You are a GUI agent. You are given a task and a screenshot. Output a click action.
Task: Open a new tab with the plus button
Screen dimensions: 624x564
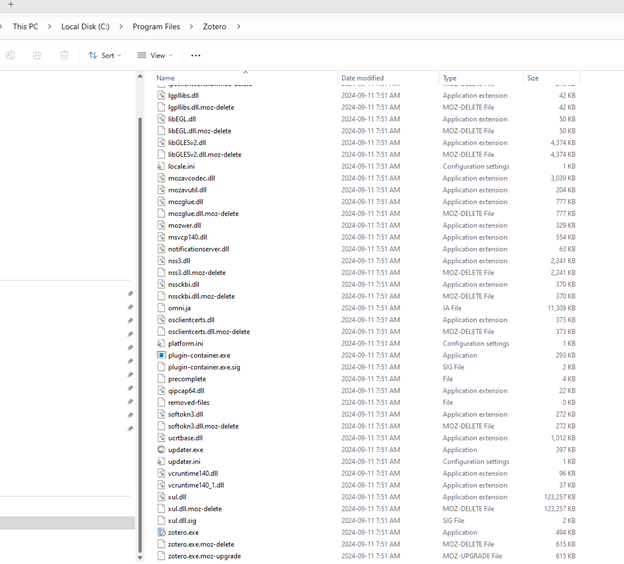click(x=11, y=4)
